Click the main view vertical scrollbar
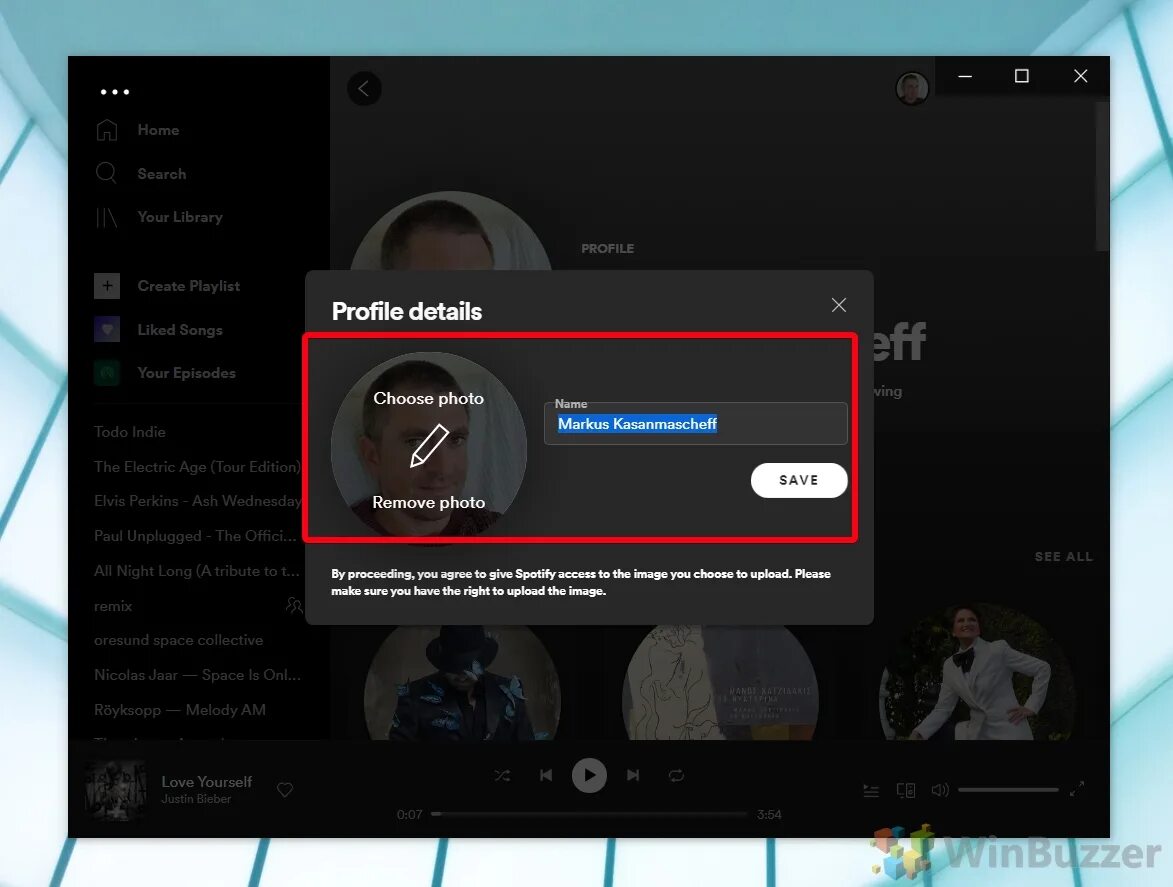Viewport: 1173px width, 887px height. coord(1102,177)
